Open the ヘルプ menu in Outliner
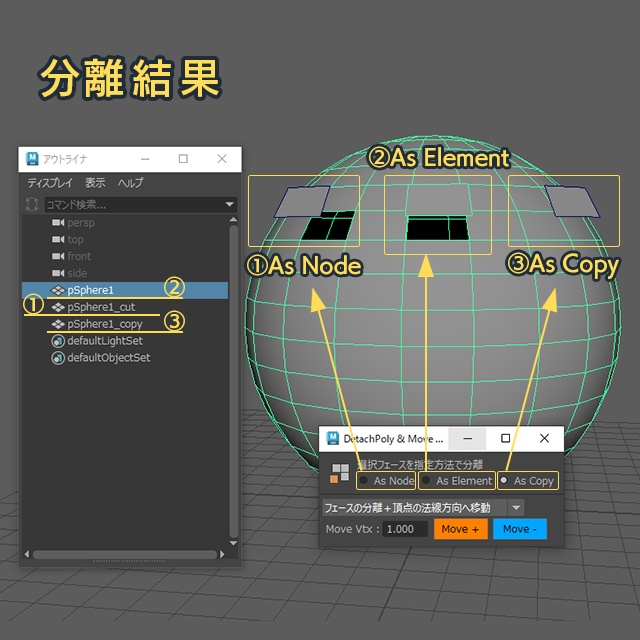The height and width of the screenshot is (640, 640). pyautogui.click(x=131, y=183)
